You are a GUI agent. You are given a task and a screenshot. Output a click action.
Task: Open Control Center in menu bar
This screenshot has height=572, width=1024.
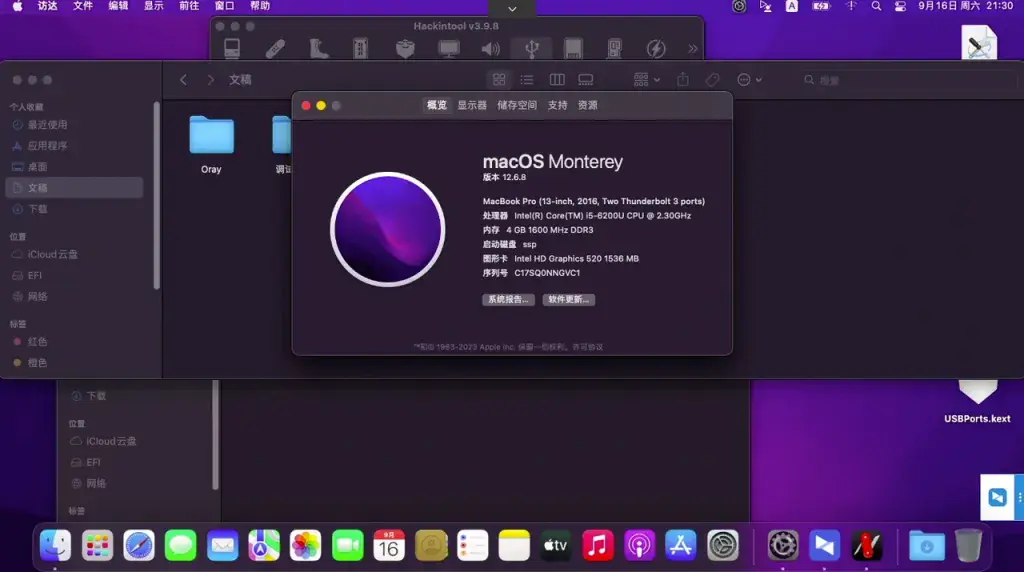(x=900, y=6)
